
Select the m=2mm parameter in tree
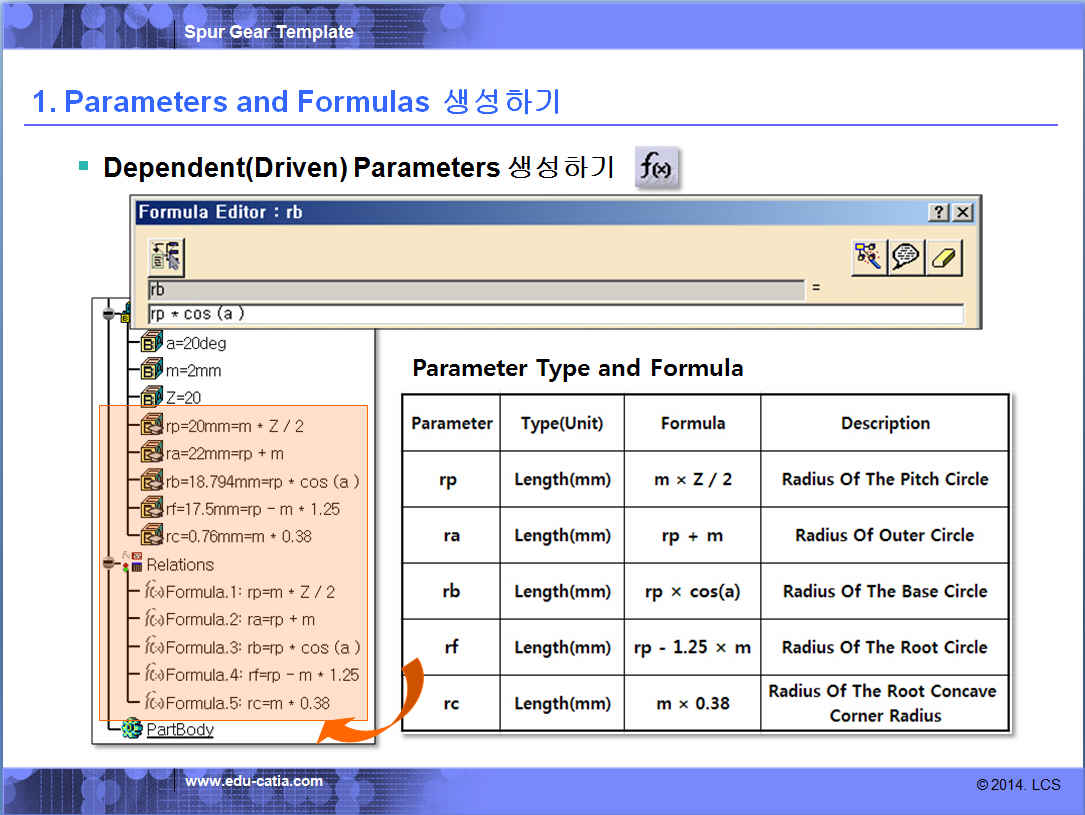coord(193,371)
